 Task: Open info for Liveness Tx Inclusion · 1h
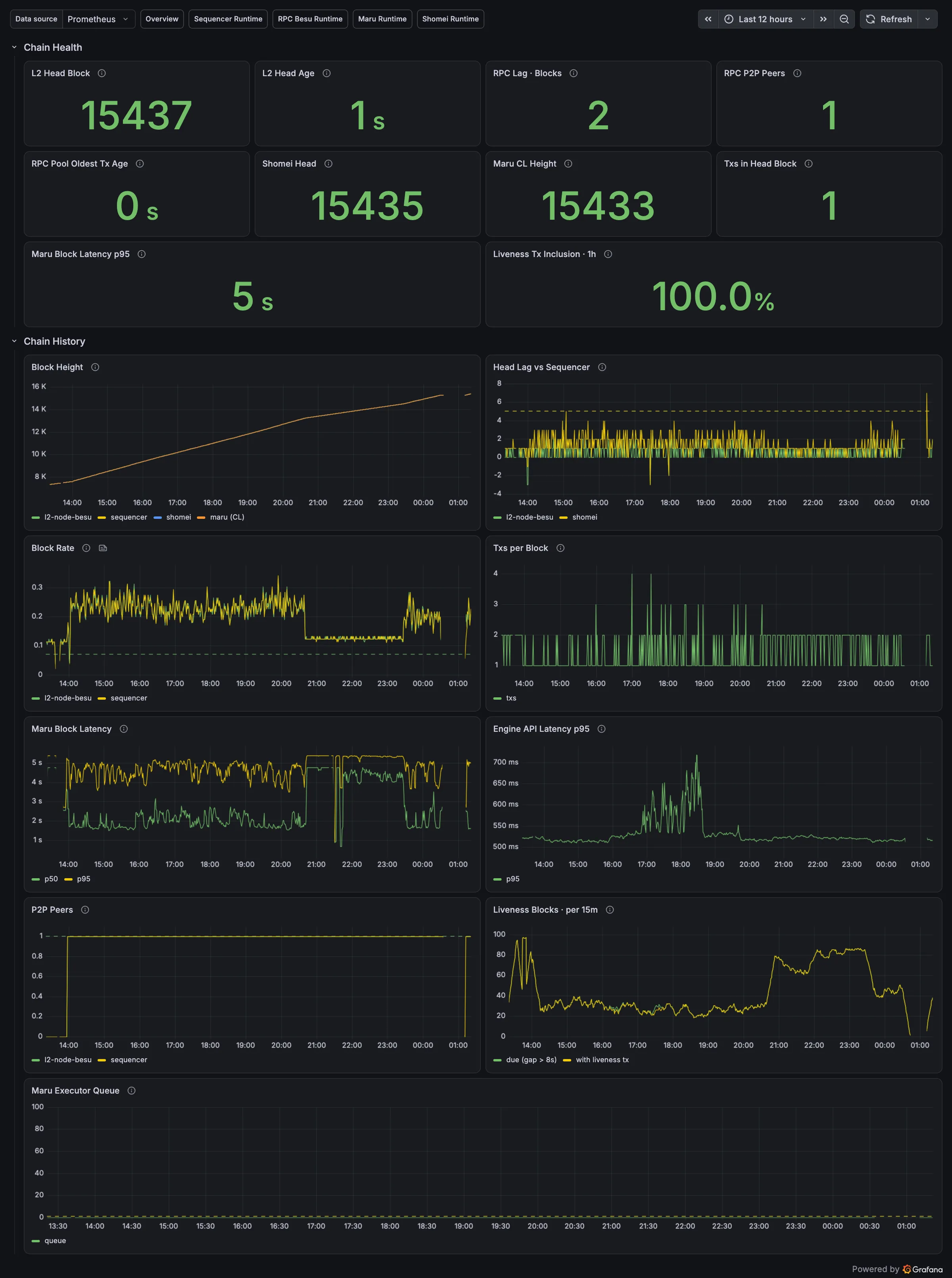pyautogui.click(x=608, y=254)
